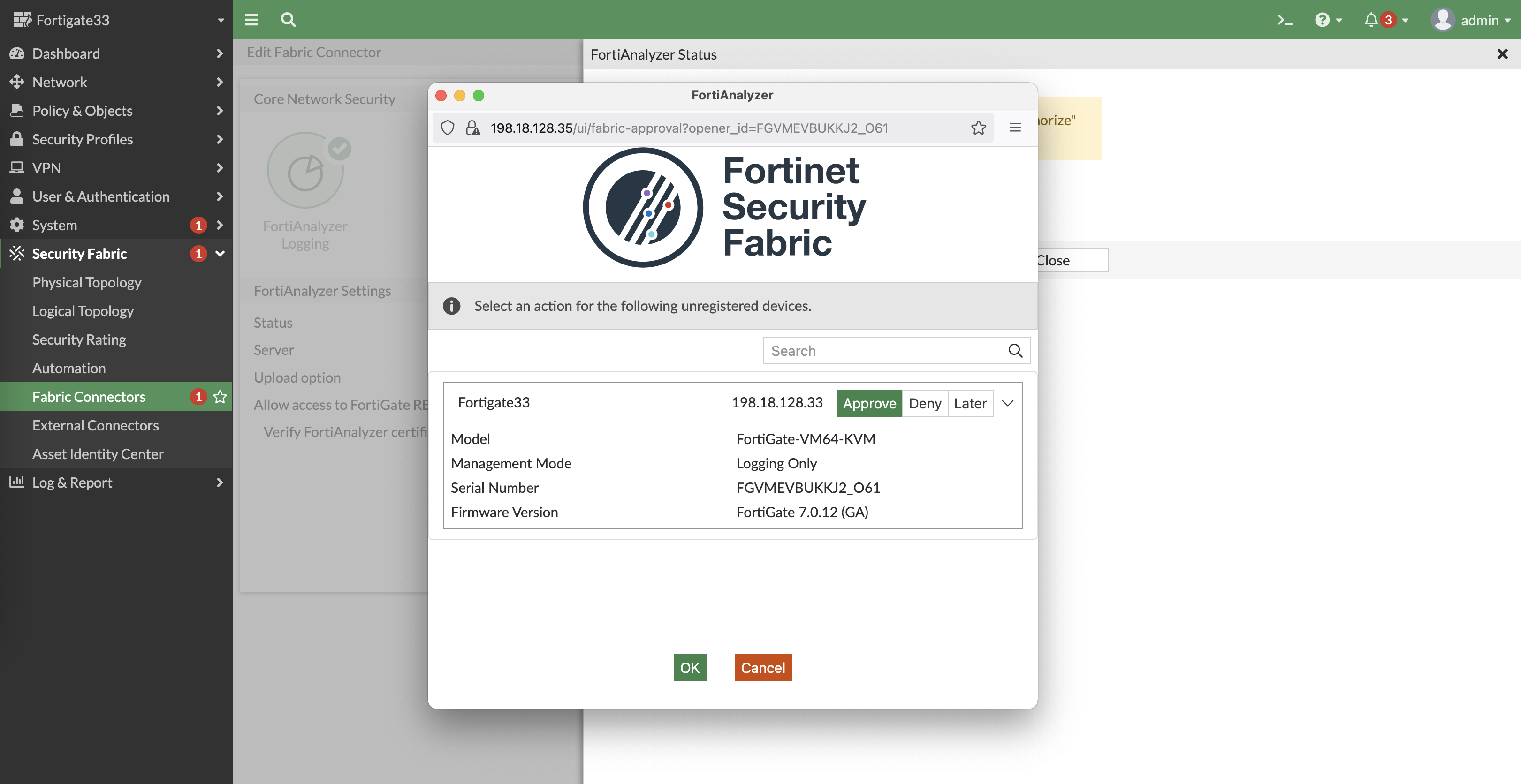Click the search magnifier in top bar
This screenshot has width=1521, height=784.
click(288, 20)
